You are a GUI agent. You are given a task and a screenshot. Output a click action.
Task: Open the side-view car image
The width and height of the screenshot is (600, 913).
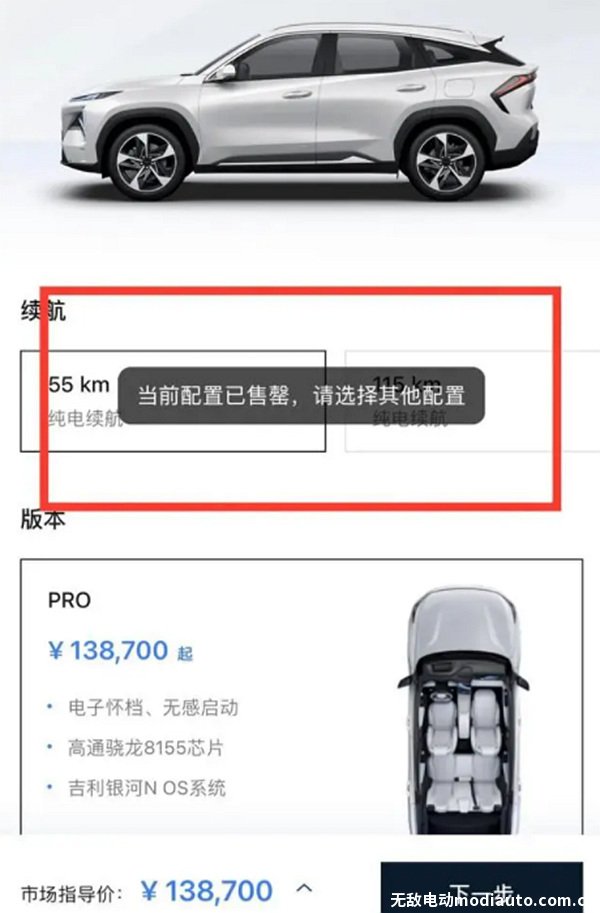(300, 111)
